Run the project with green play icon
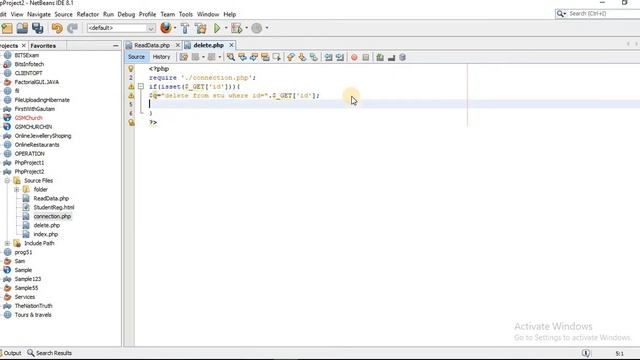Viewport: 640px width, 360px height. click(x=217, y=28)
